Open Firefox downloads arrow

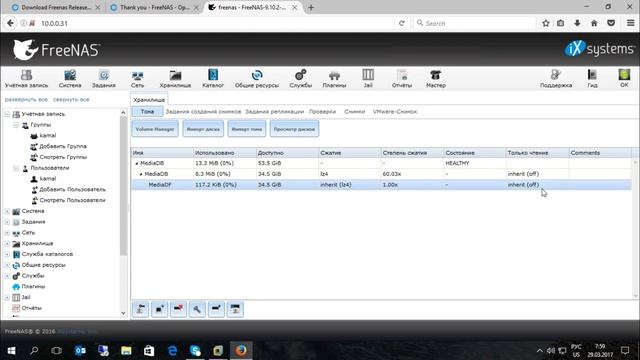click(577, 23)
